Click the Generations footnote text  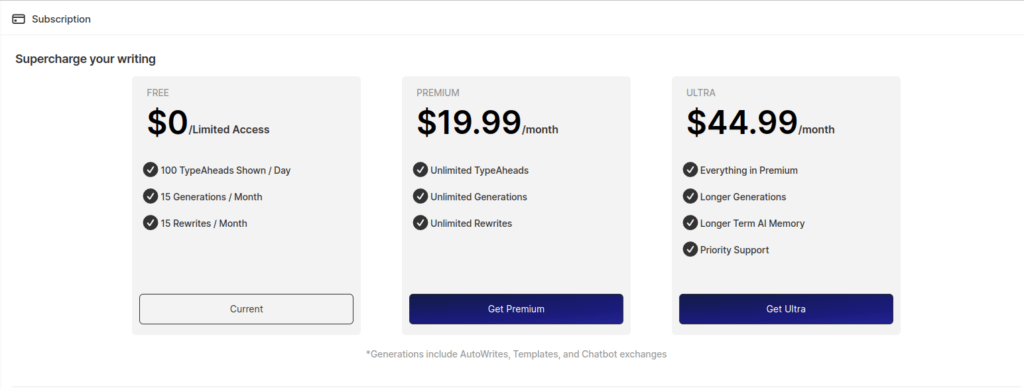coord(516,354)
